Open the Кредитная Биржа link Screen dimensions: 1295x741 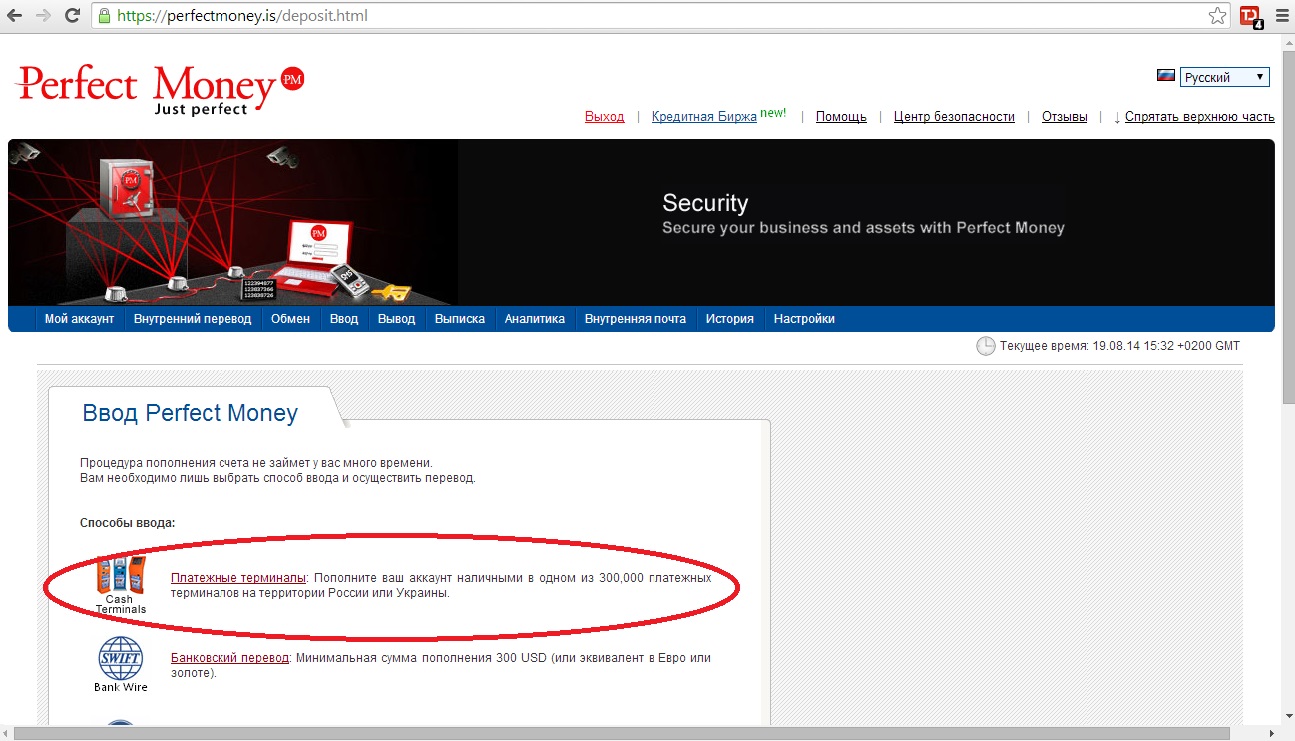pos(704,117)
